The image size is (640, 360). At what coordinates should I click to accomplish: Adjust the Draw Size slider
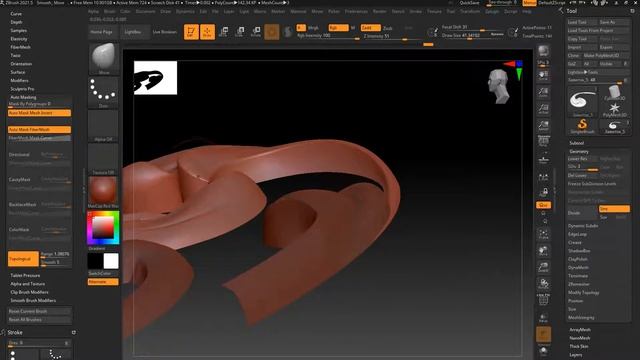[x=473, y=36]
